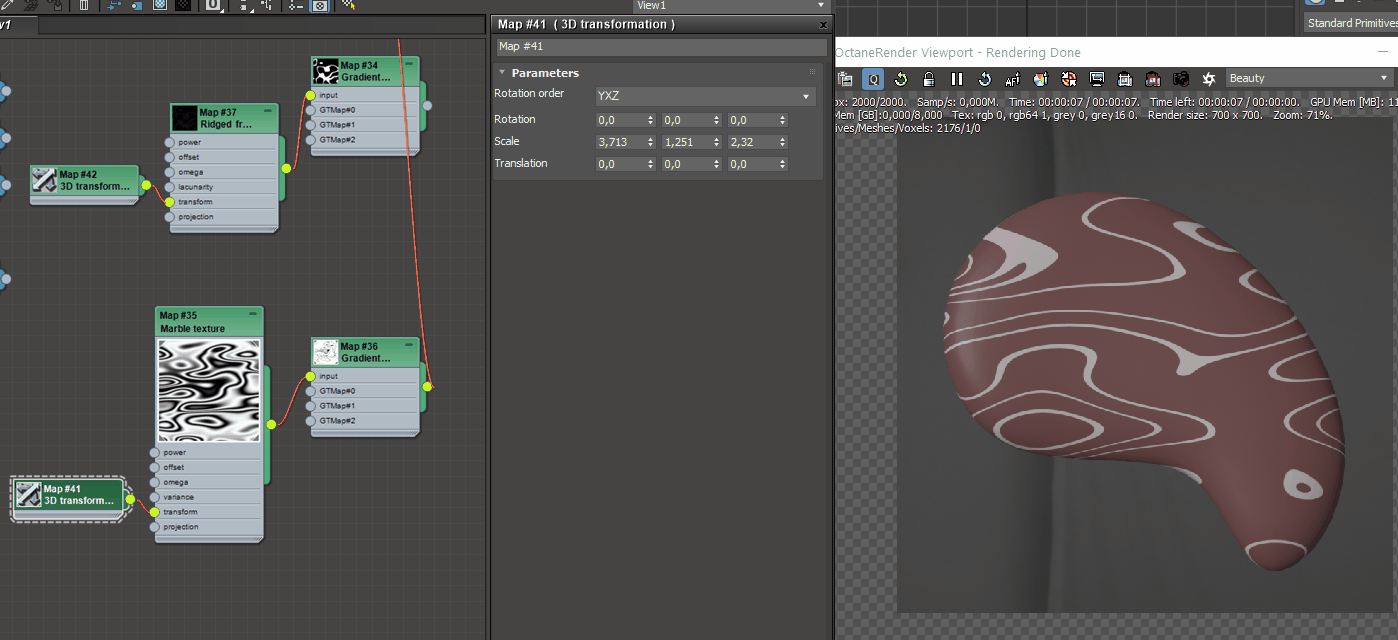Click the Delete Selected trash icon in Slate toolbar
Screen dimensions: 1398x640
click(x=83, y=5)
